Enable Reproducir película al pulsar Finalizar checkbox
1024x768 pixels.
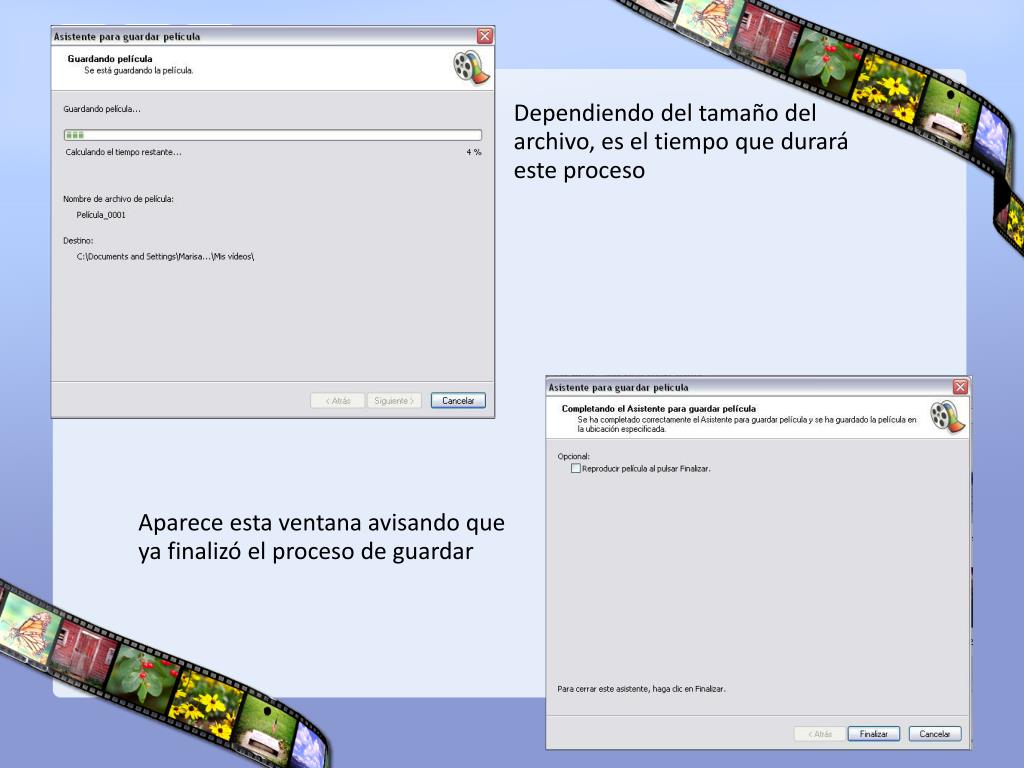[575, 468]
